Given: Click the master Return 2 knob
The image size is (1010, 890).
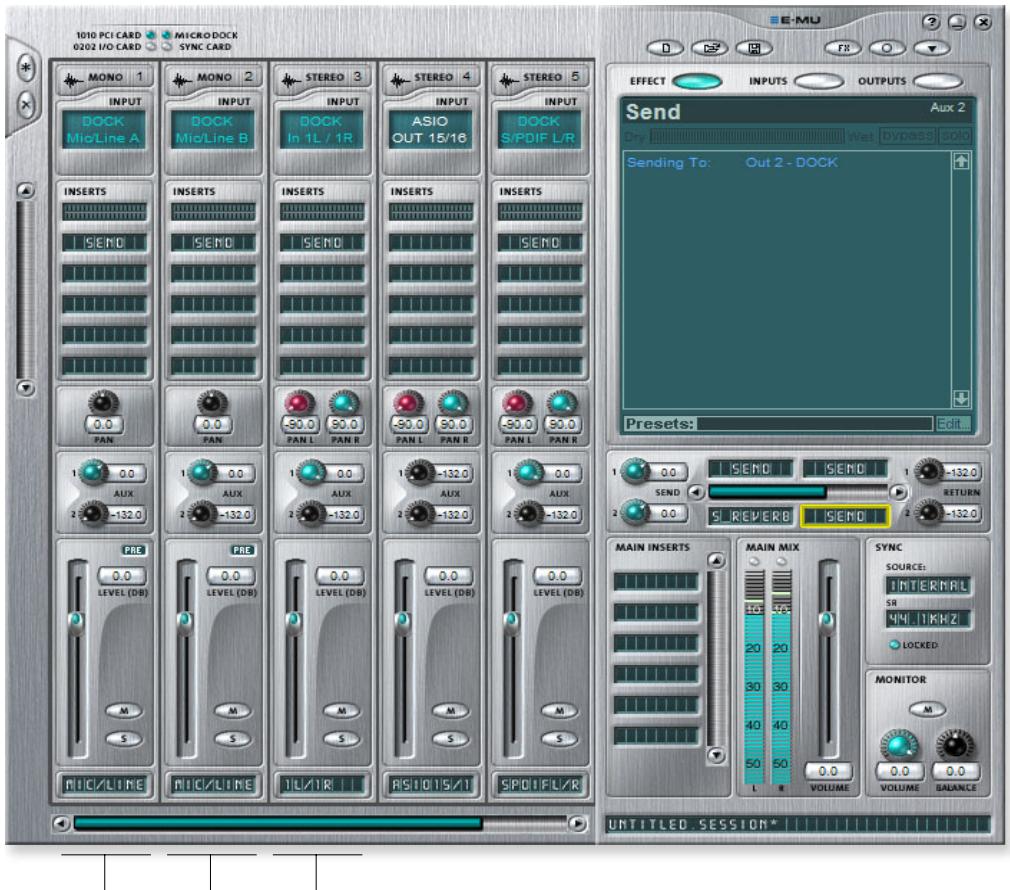Looking at the screenshot, I should click(x=929, y=512).
